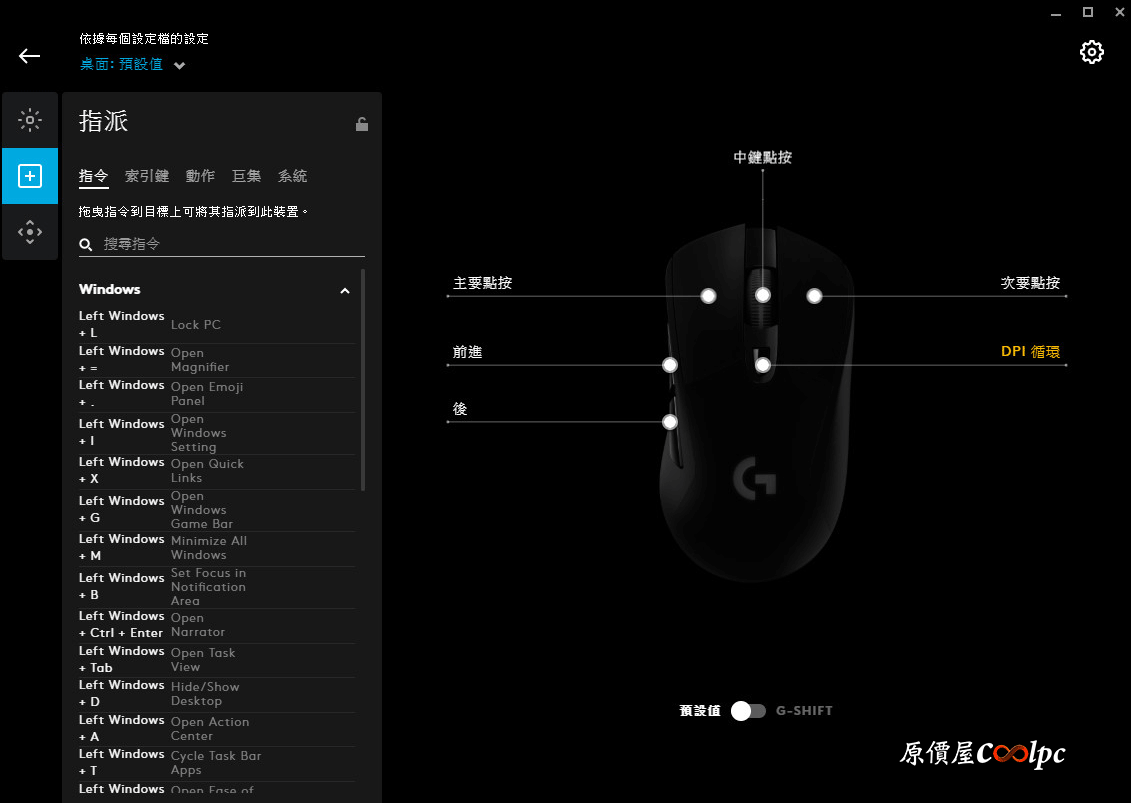Image resolution: width=1131 pixels, height=803 pixels.
Task: Select the Open Windows Game Bar command
Action: click(217, 510)
